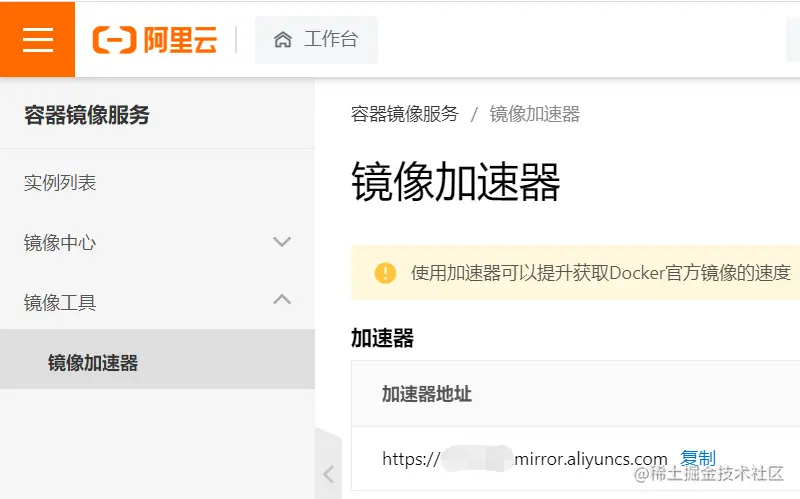Select the 镜像工具 menu item
The width and height of the screenshot is (800, 499).
pyautogui.click(x=157, y=303)
